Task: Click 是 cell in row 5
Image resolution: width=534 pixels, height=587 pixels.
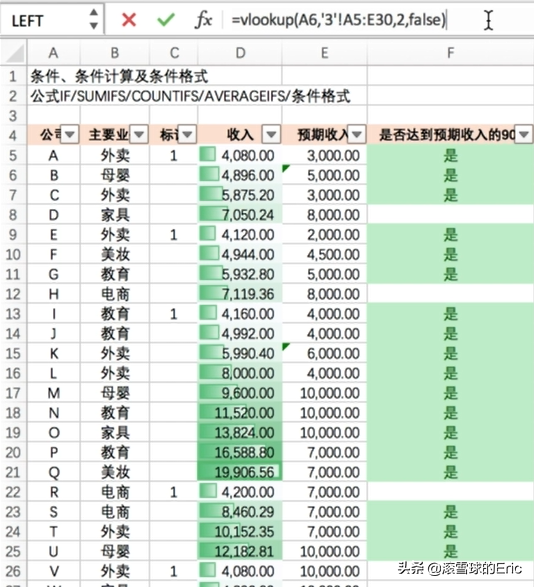Action: coord(451,155)
